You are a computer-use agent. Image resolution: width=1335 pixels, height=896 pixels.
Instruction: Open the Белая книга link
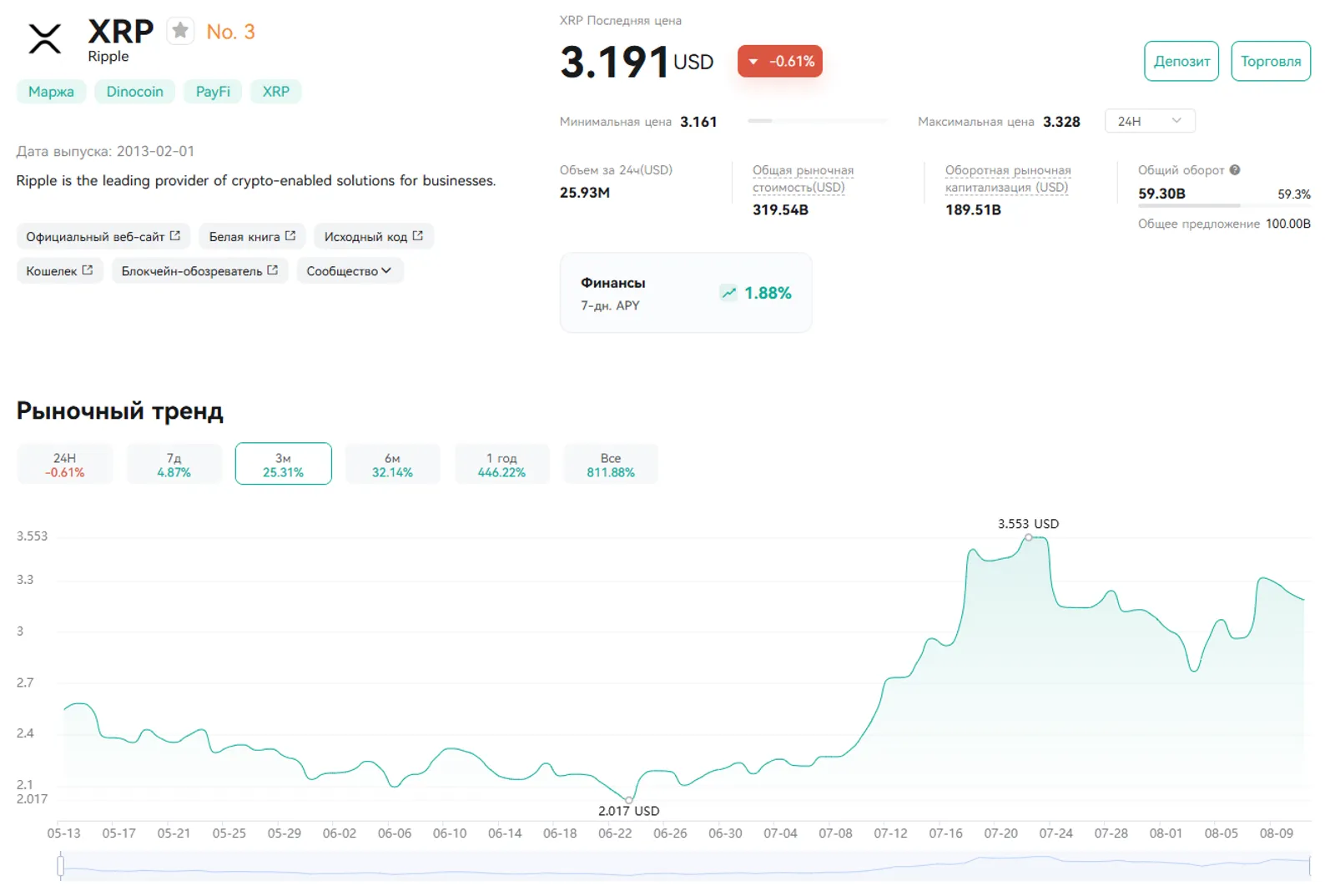[252, 237]
